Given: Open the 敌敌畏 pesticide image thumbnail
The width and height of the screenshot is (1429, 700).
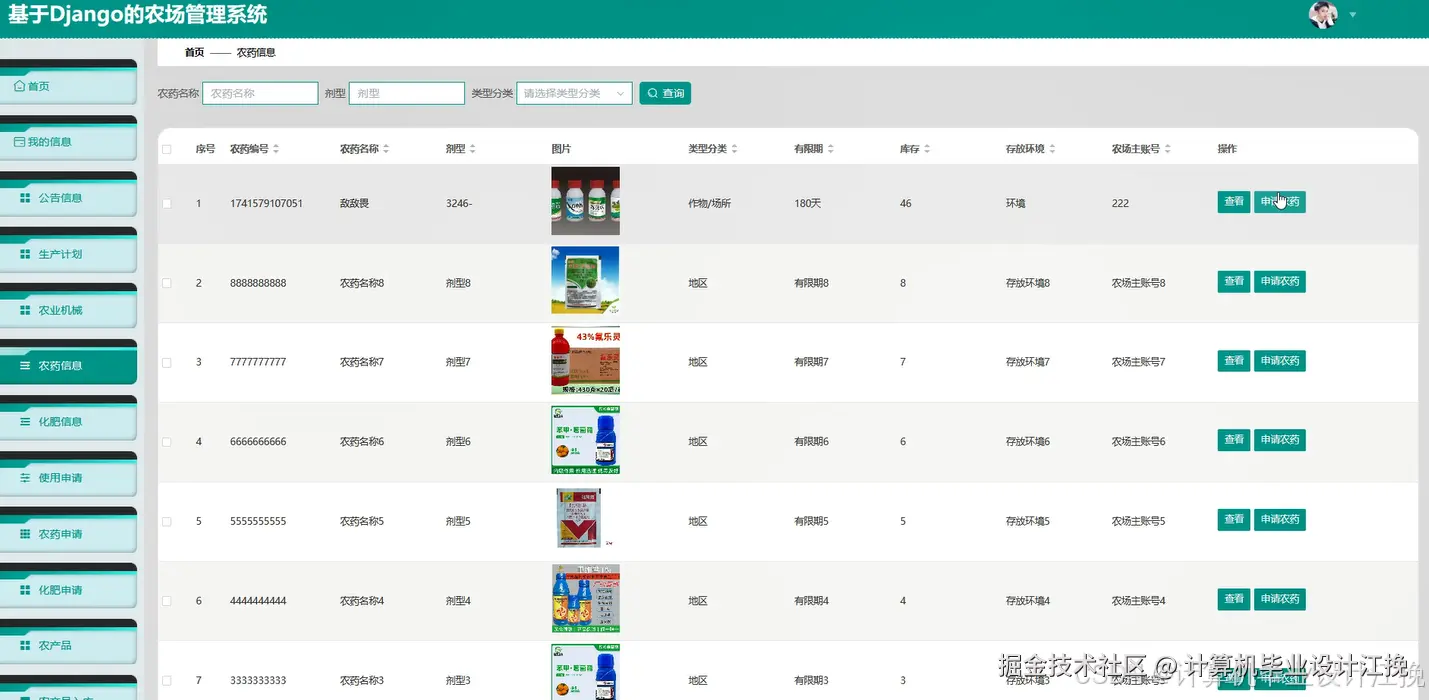Looking at the screenshot, I should [x=585, y=201].
